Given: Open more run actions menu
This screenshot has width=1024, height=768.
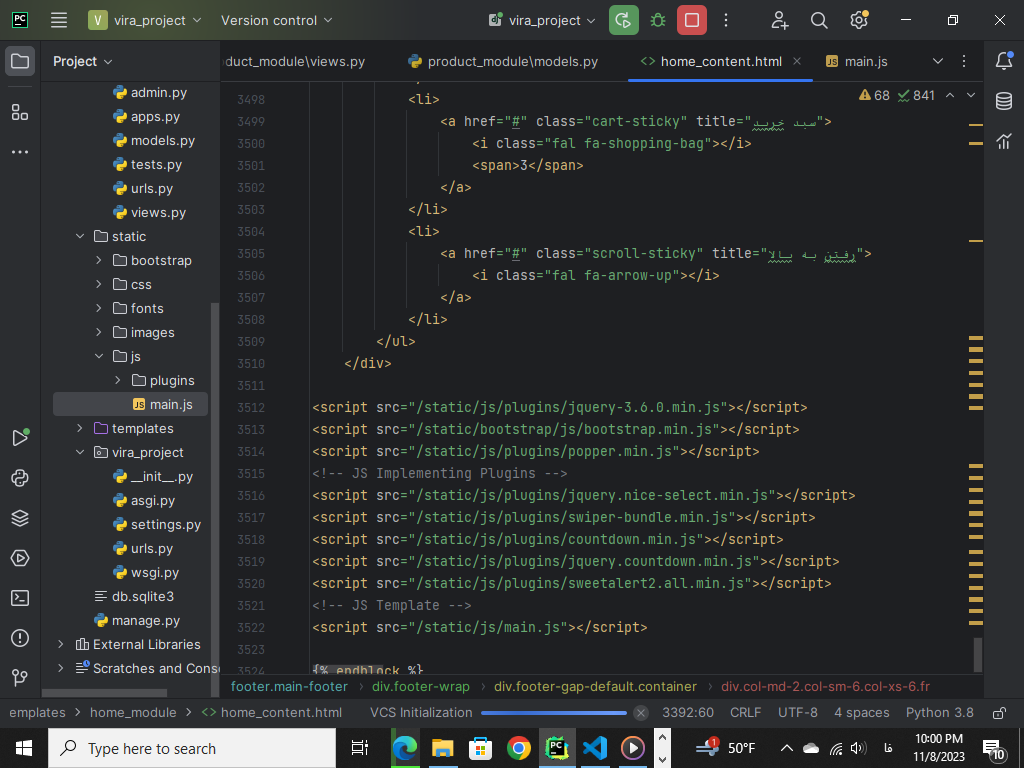Looking at the screenshot, I should pos(726,20).
